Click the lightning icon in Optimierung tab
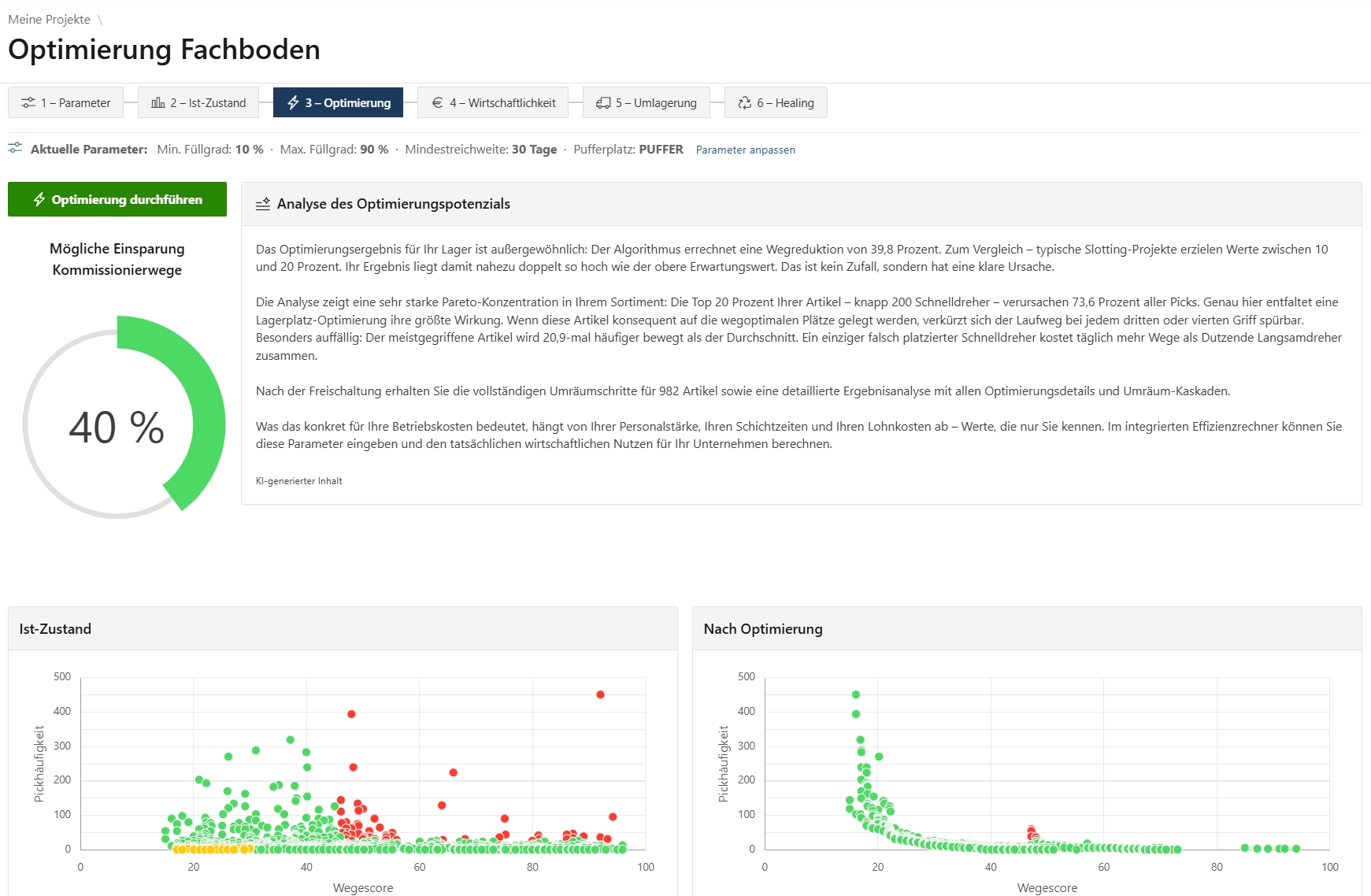1371x896 pixels. click(293, 103)
